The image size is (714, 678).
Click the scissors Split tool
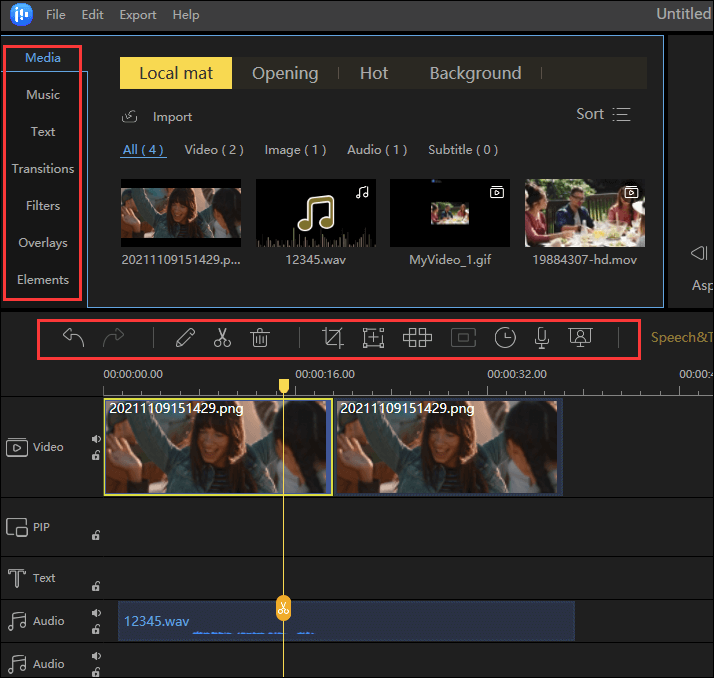point(222,338)
